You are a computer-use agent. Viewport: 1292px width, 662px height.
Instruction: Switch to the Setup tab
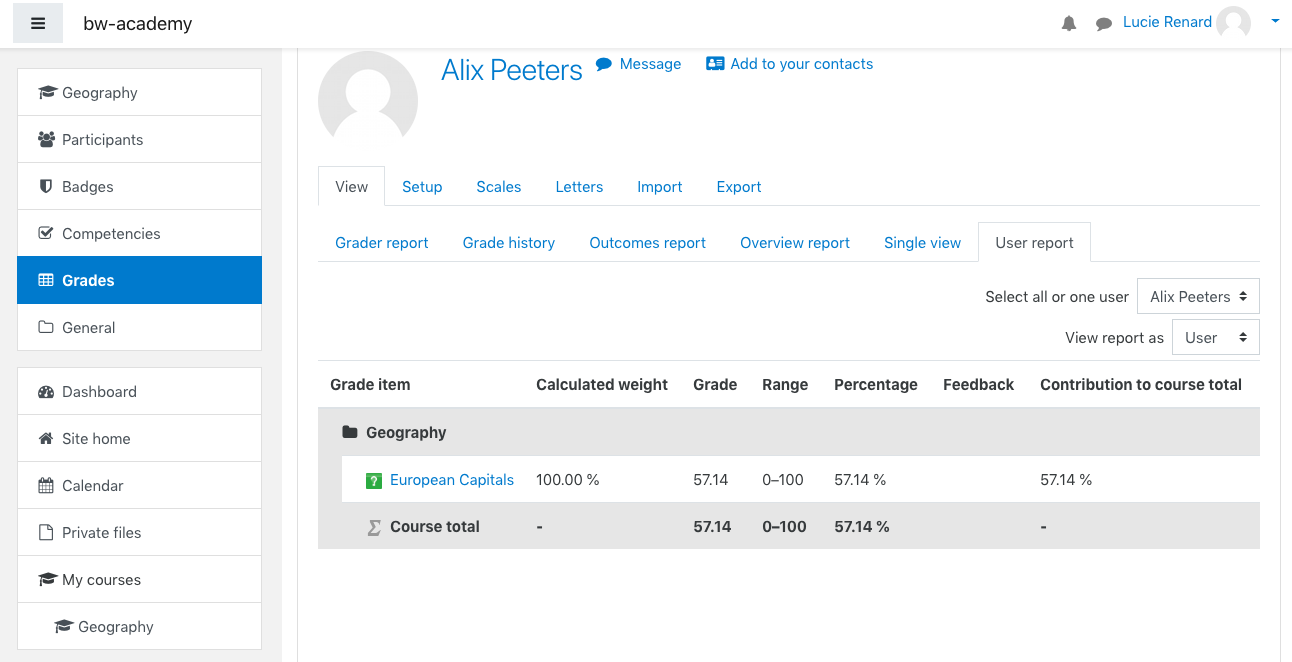coord(422,187)
